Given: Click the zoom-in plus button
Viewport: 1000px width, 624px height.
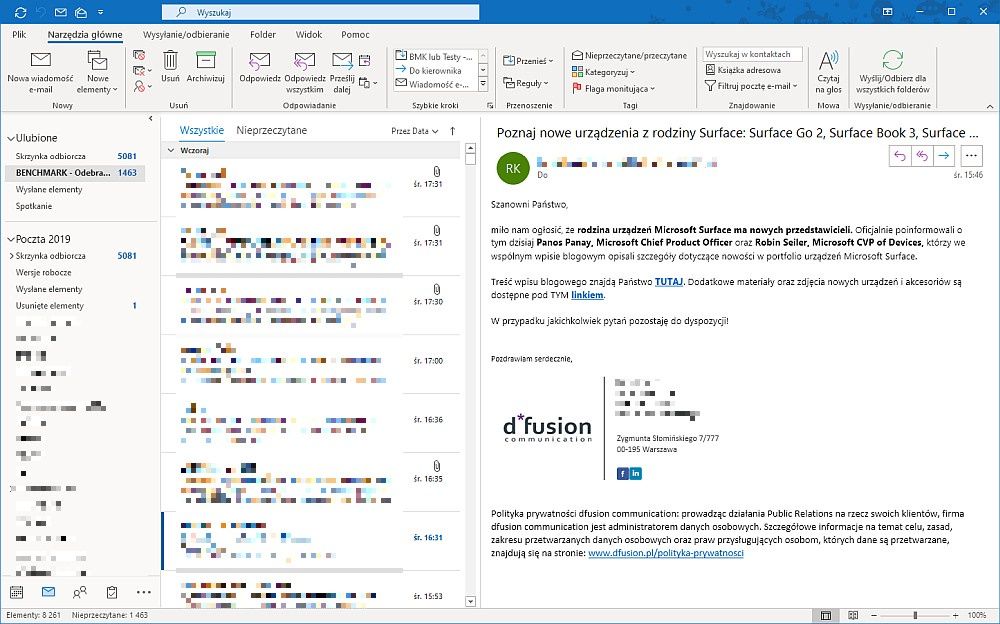Looking at the screenshot, I should (x=955, y=616).
